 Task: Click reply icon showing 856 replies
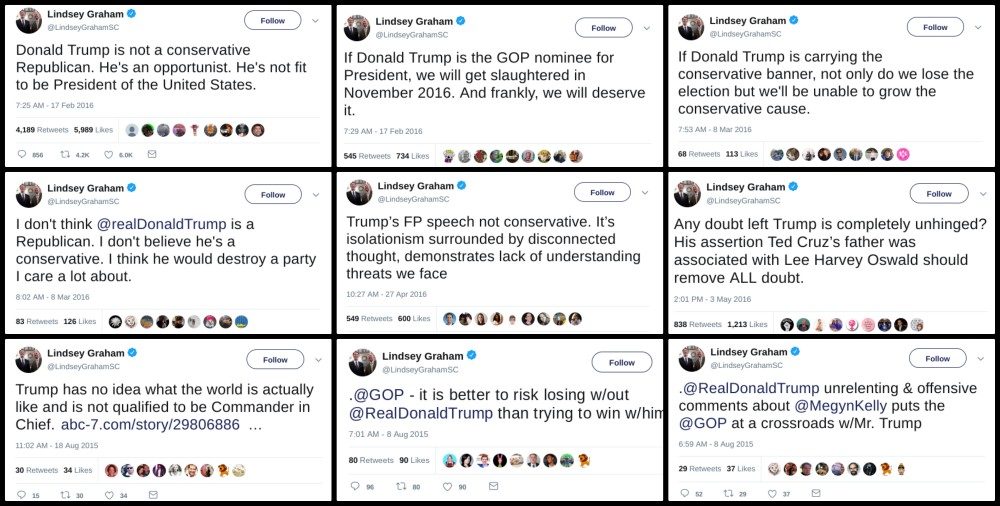tap(22, 155)
